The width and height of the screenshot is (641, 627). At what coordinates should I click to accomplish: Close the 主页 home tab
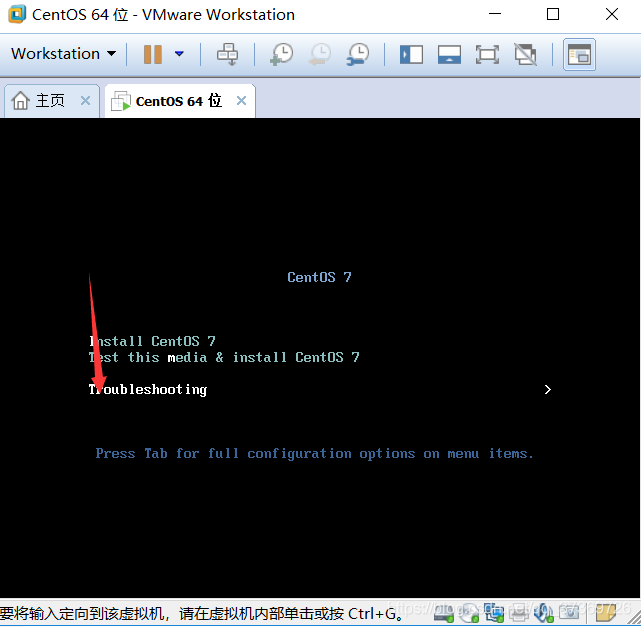tap(85, 101)
